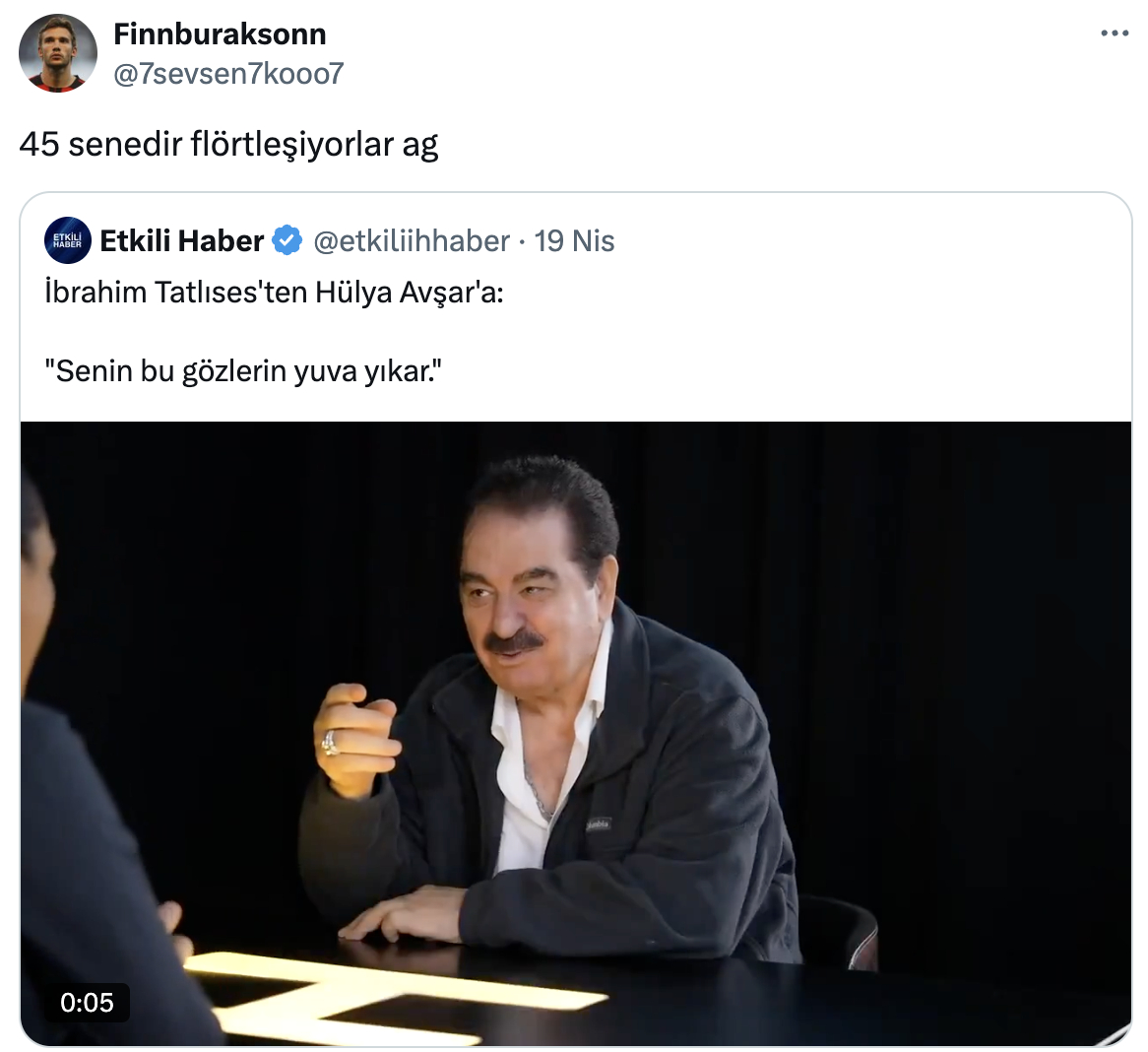Click the quote "Senin bu gözlerin yuva yıkar."

(x=243, y=371)
